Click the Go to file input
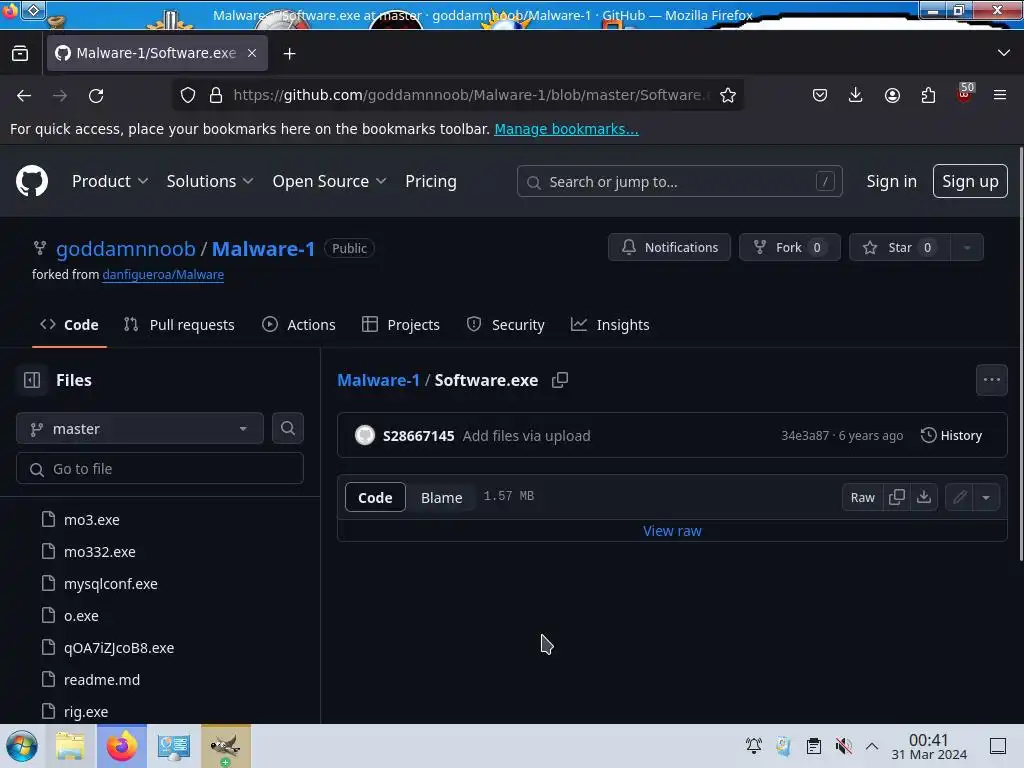This screenshot has width=1024, height=768. pyautogui.click(x=159, y=468)
